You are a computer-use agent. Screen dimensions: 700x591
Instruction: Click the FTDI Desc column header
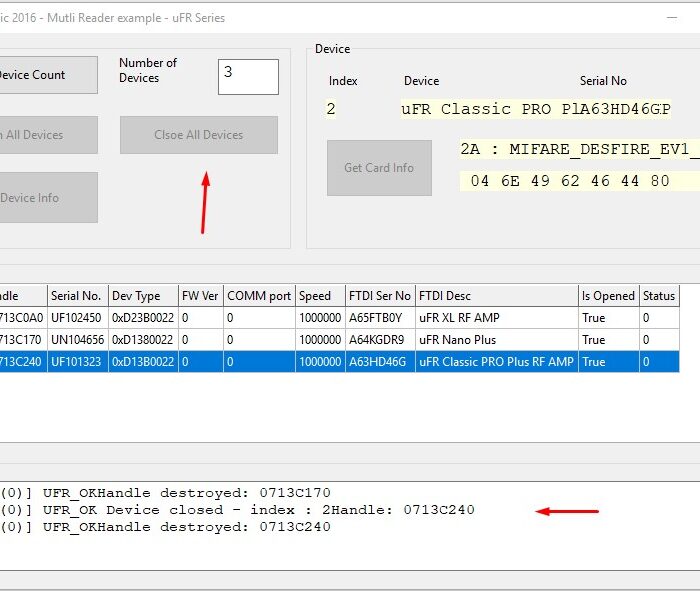497,296
